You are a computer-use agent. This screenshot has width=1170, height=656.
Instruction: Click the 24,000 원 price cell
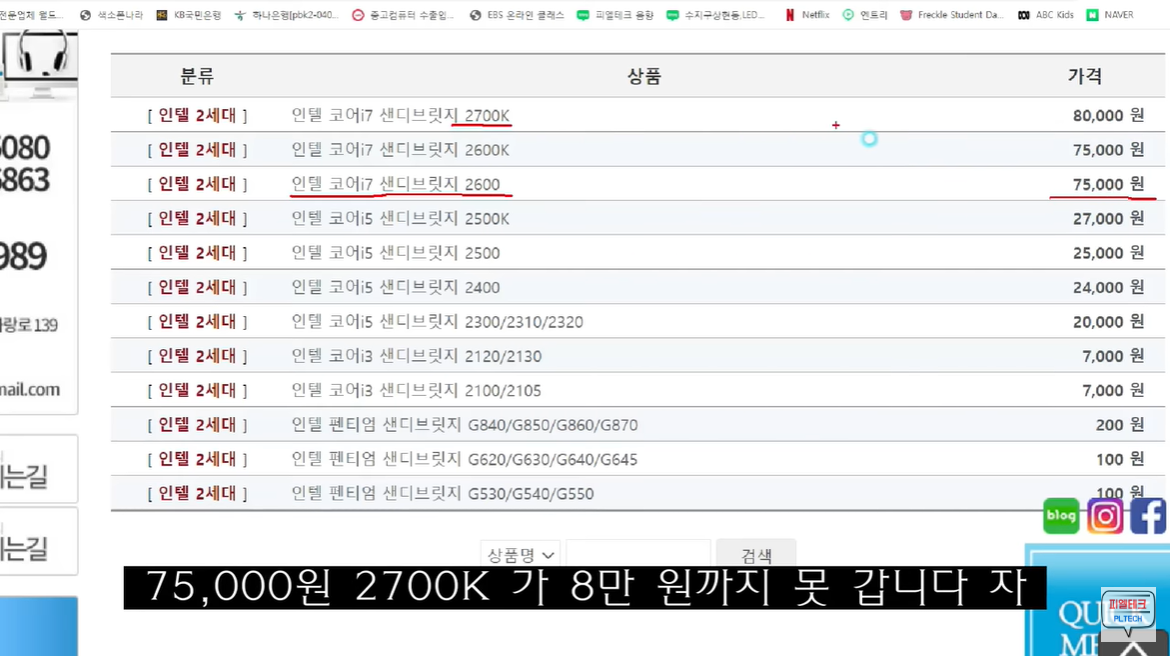coord(1108,287)
